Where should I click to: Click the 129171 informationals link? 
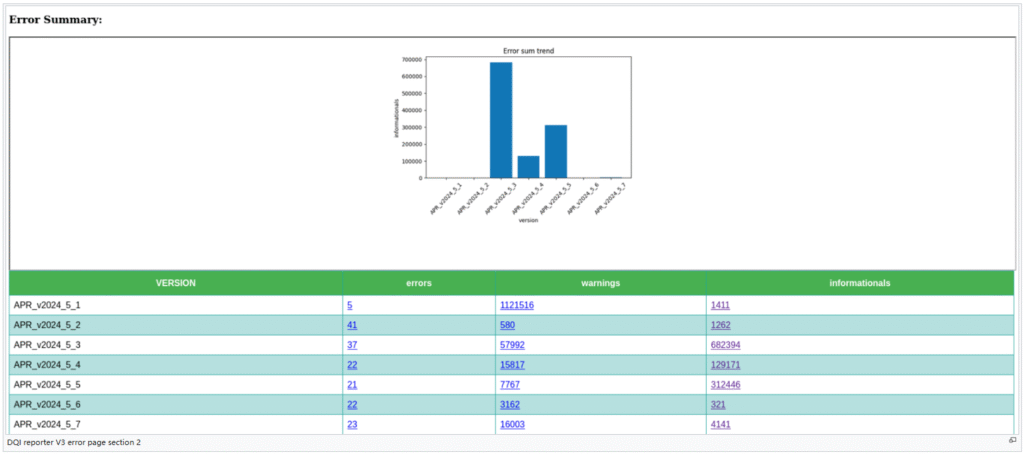coord(725,365)
